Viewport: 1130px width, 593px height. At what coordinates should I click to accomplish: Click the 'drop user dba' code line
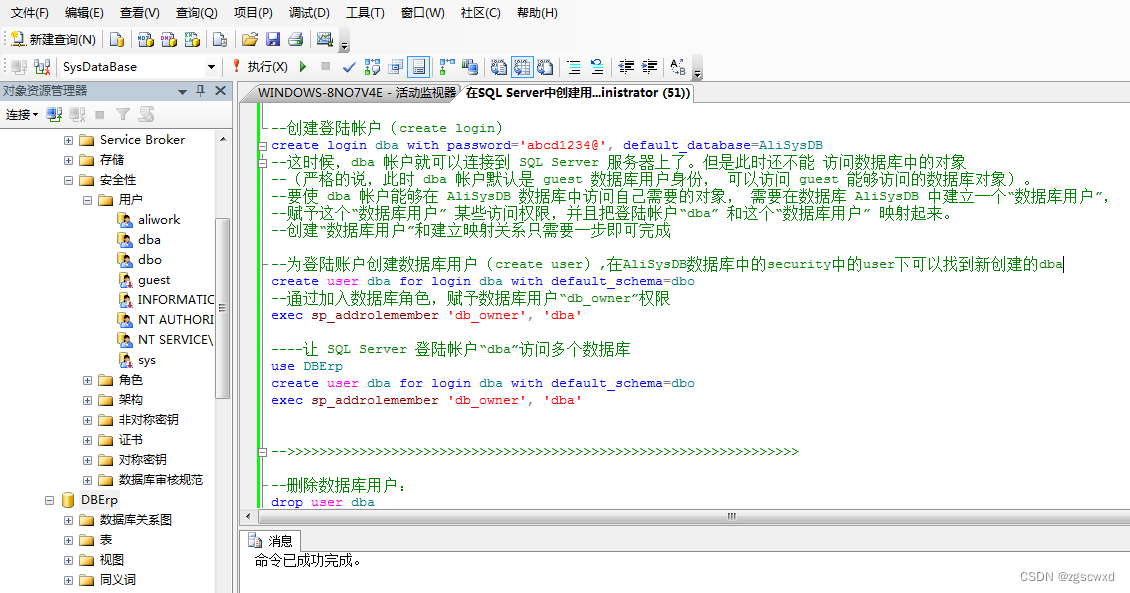pyautogui.click(x=323, y=502)
